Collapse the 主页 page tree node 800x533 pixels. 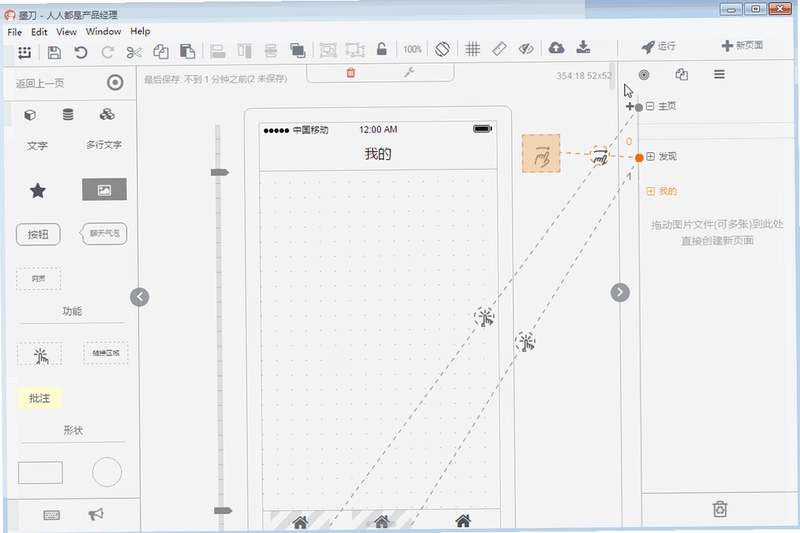(x=650, y=106)
